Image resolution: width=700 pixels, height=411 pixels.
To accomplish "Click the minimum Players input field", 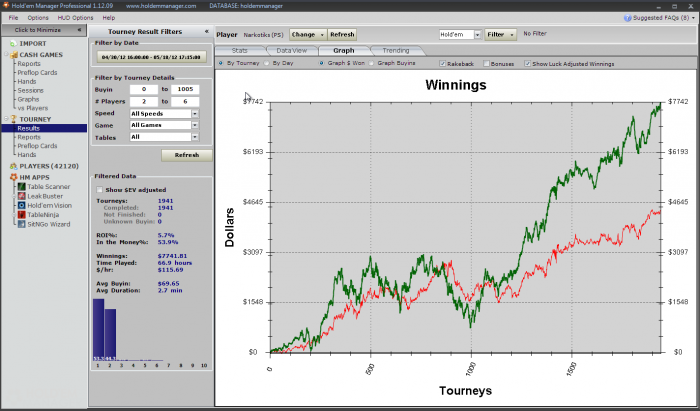I will coord(144,101).
